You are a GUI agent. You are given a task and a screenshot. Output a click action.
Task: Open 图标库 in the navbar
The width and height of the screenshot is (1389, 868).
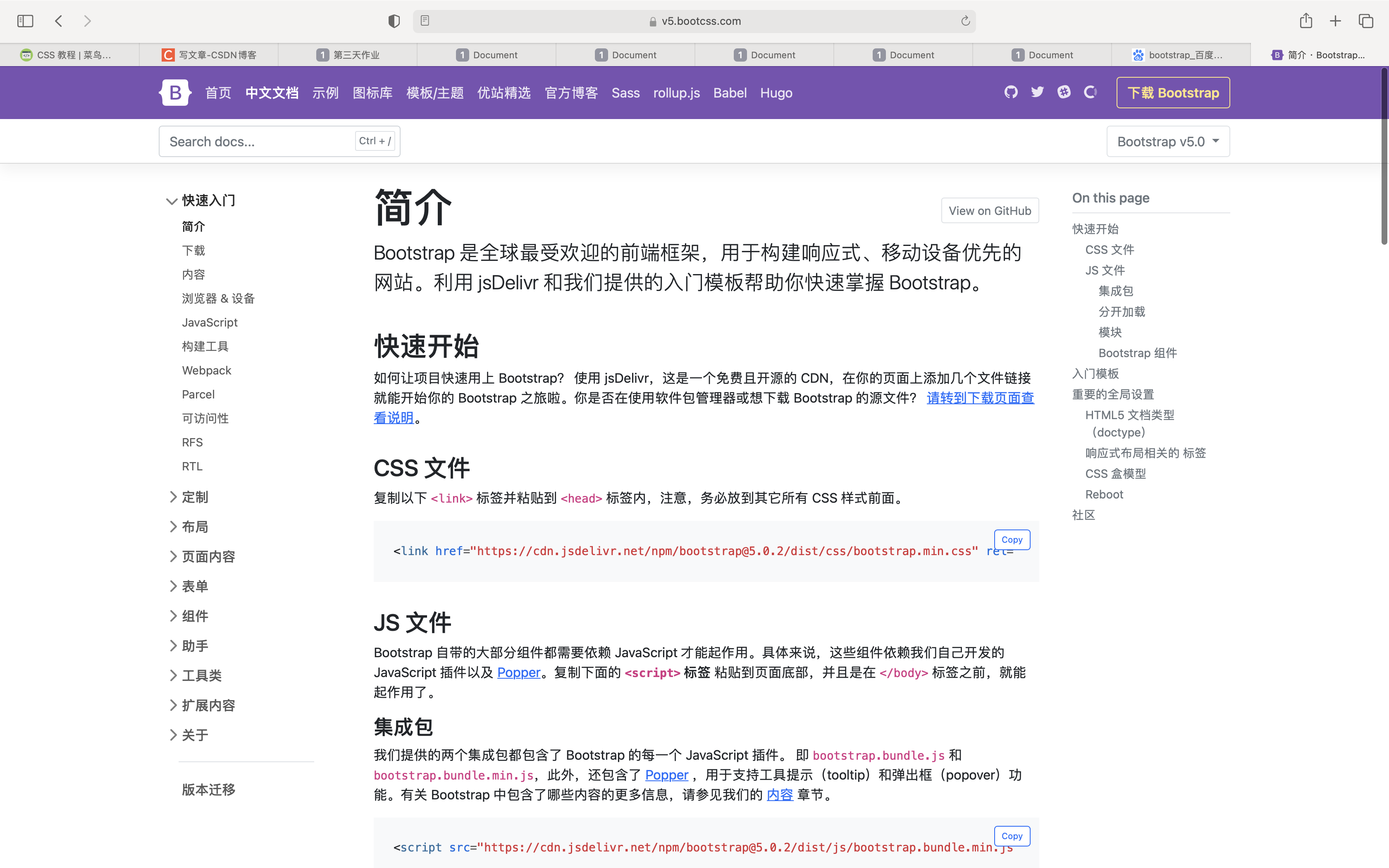pos(372,93)
